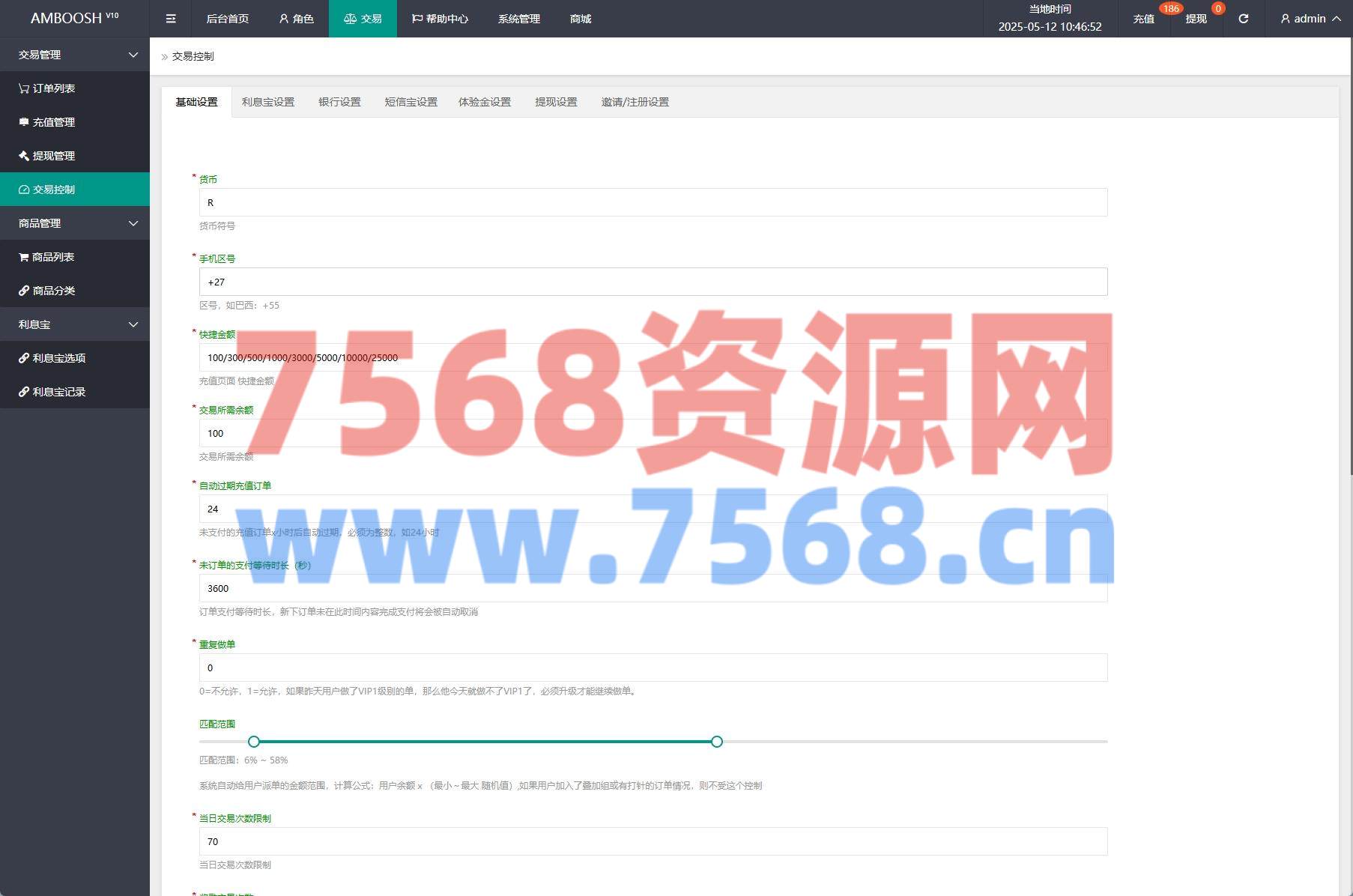Collapse the 利息宝 sidebar group
This screenshot has width=1353, height=896.
tap(75, 324)
